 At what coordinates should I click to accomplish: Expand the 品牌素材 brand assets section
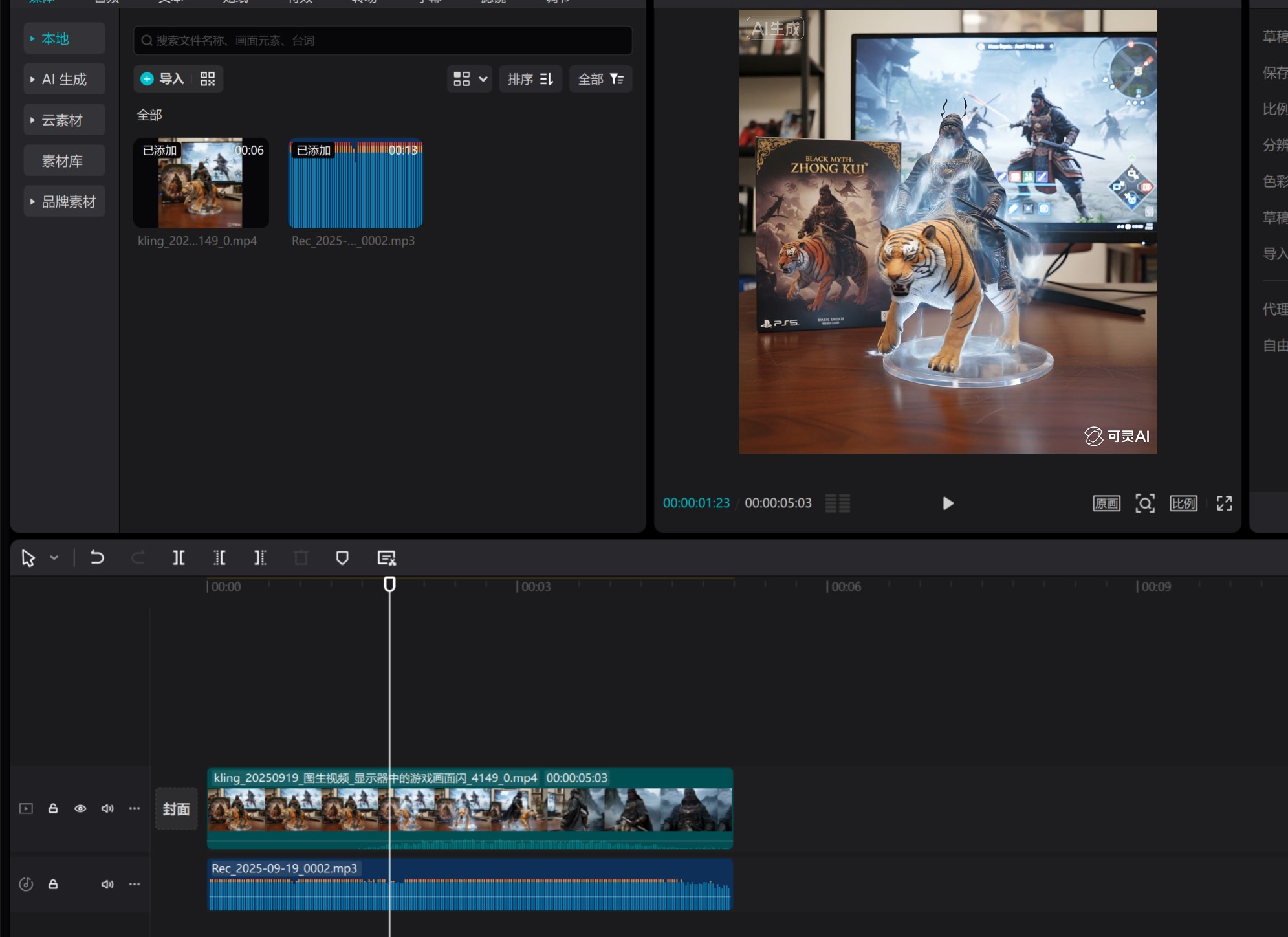tap(64, 202)
